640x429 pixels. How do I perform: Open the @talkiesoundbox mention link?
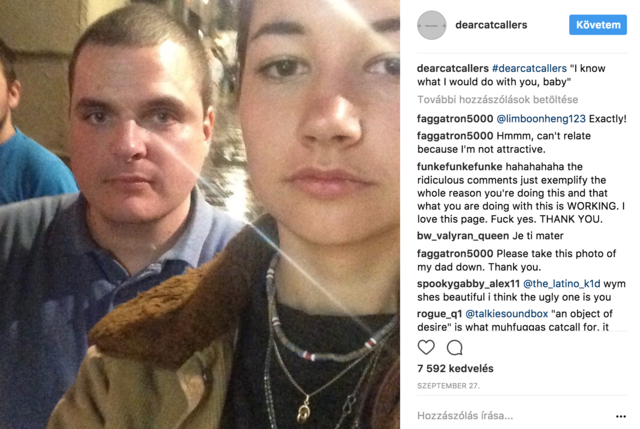click(507, 314)
